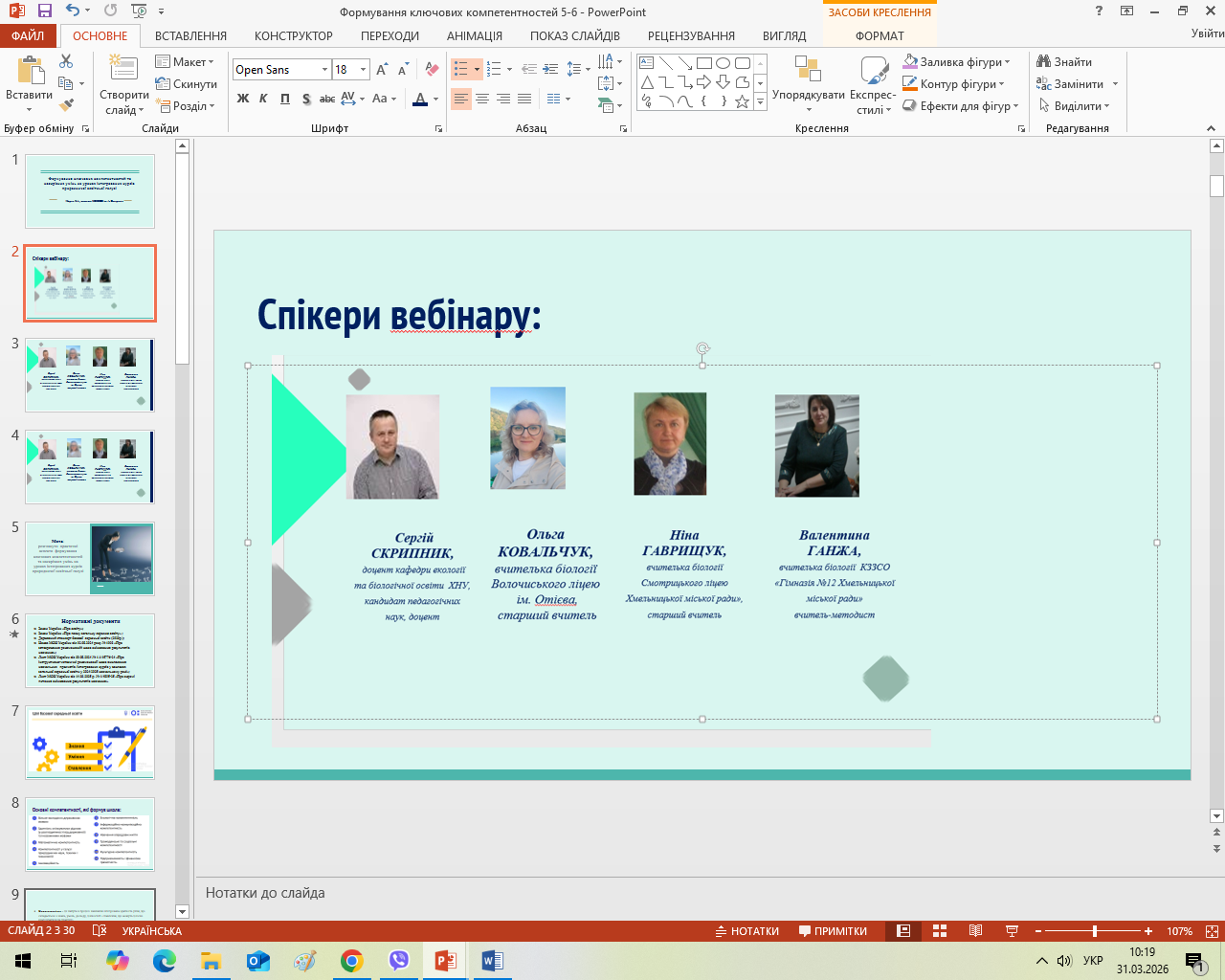Align text to the right
The height and width of the screenshot is (980, 1225).
point(503,99)
